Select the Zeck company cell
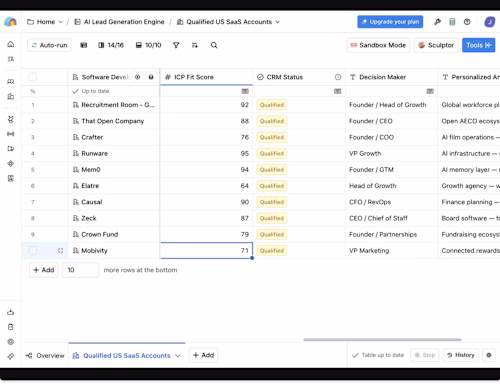This screenshot has height=384, width=500. pos(114,218)
